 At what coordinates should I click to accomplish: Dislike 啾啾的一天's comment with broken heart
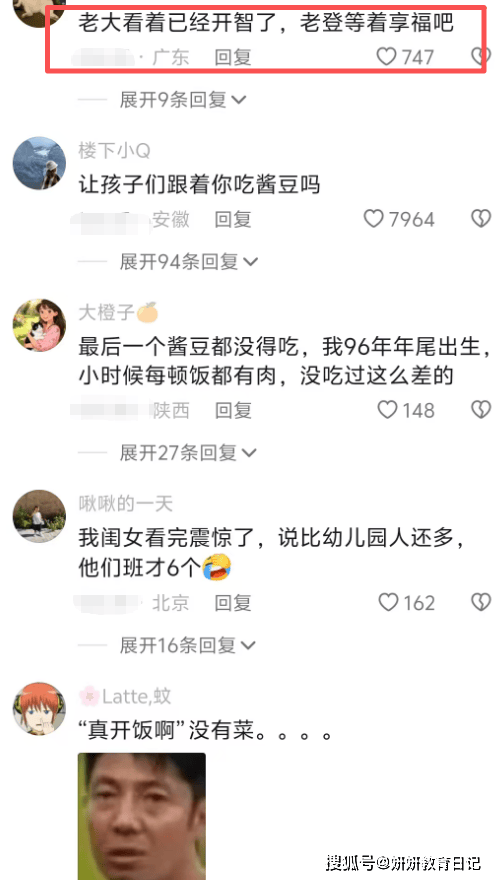480,602
